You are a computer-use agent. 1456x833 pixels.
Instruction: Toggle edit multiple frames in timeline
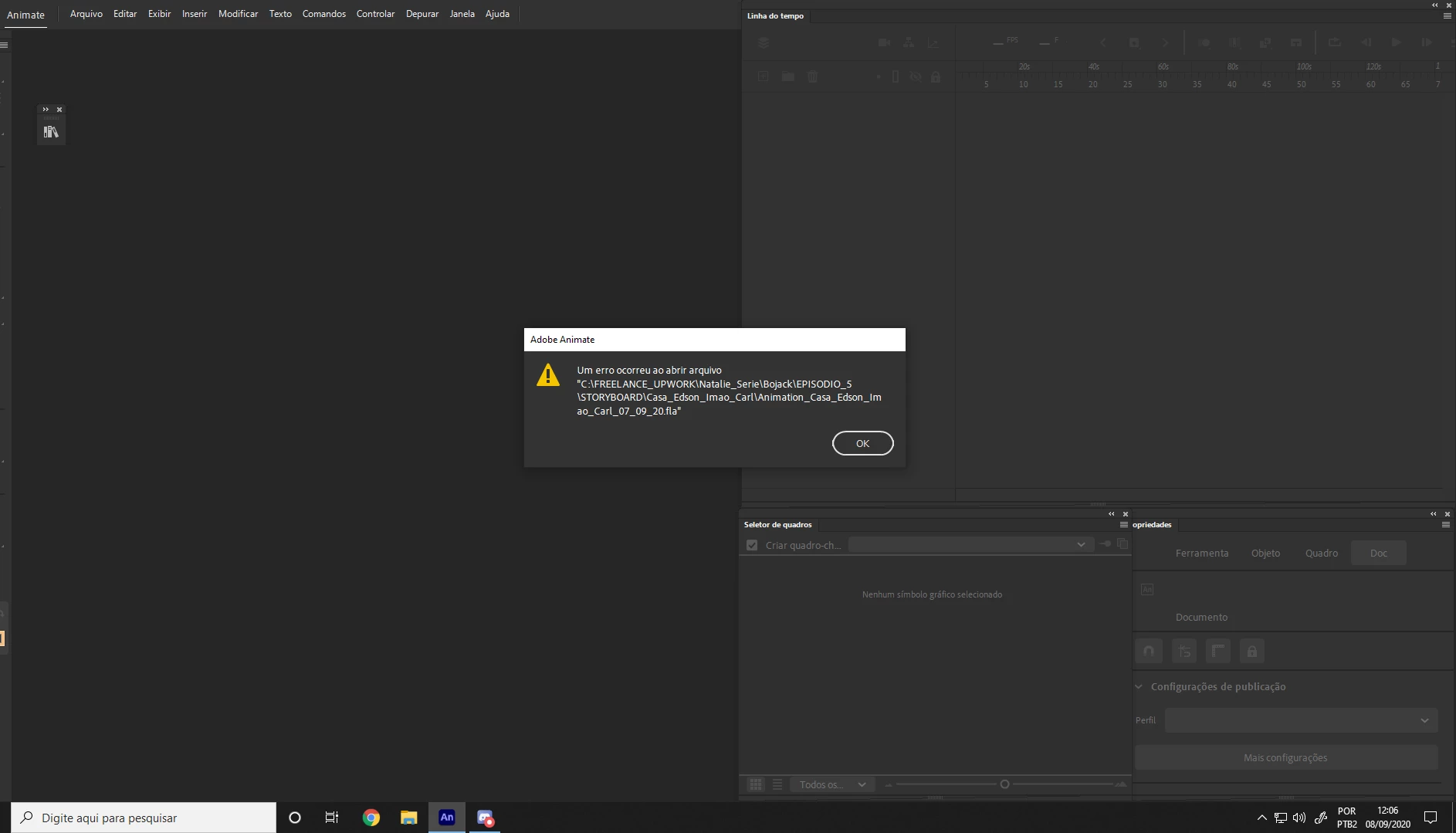tap(1234, 42)
